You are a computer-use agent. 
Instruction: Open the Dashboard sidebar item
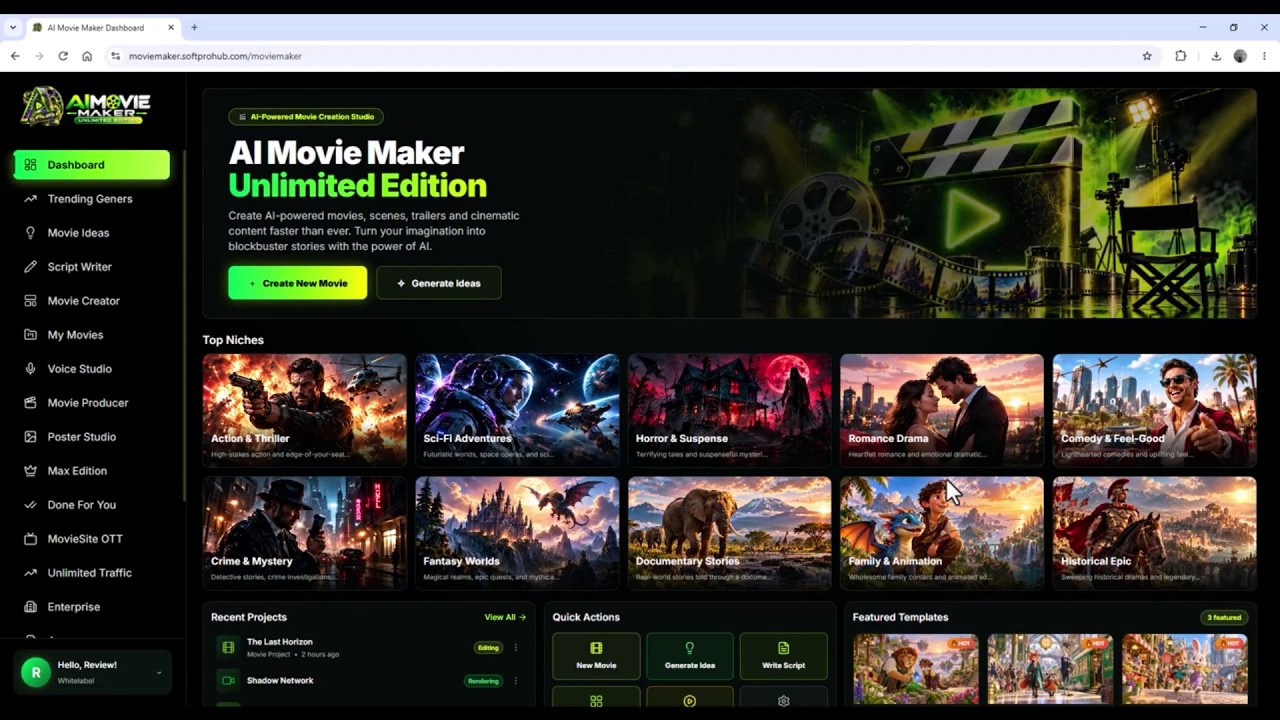pyautogui.click(x=92, y=165)
